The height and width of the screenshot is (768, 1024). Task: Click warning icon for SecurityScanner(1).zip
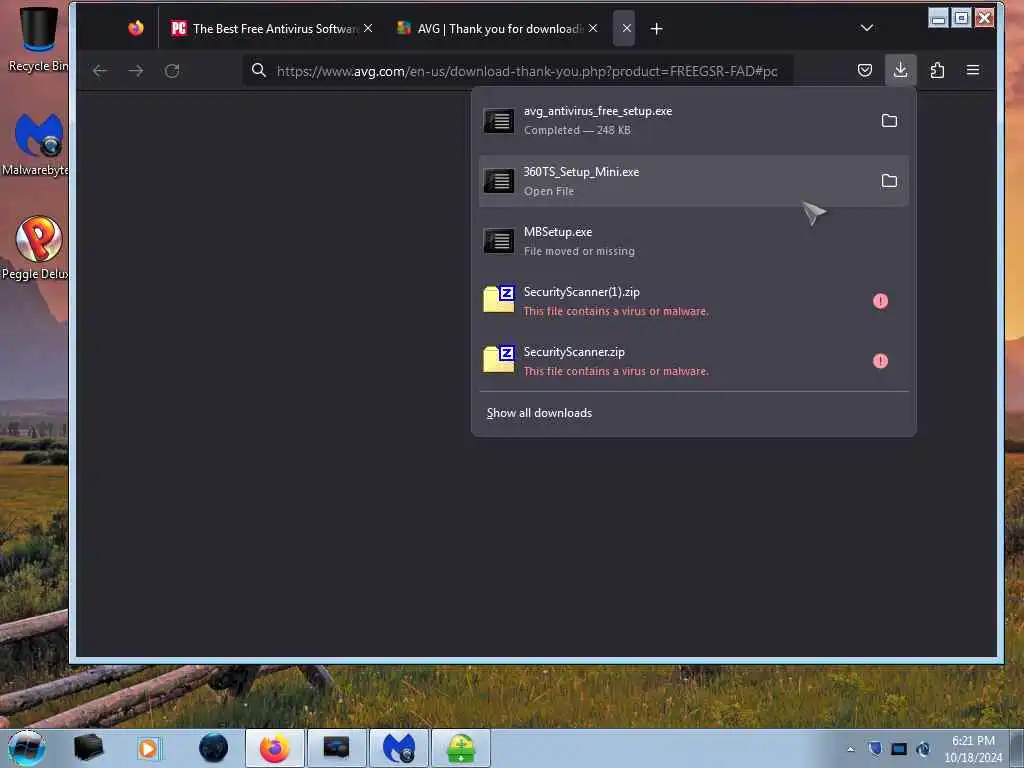click(880, 300)
